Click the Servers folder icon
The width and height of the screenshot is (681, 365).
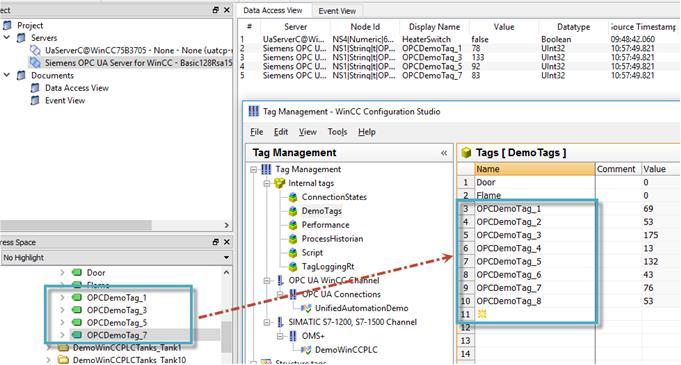click(x=21, y=38)
